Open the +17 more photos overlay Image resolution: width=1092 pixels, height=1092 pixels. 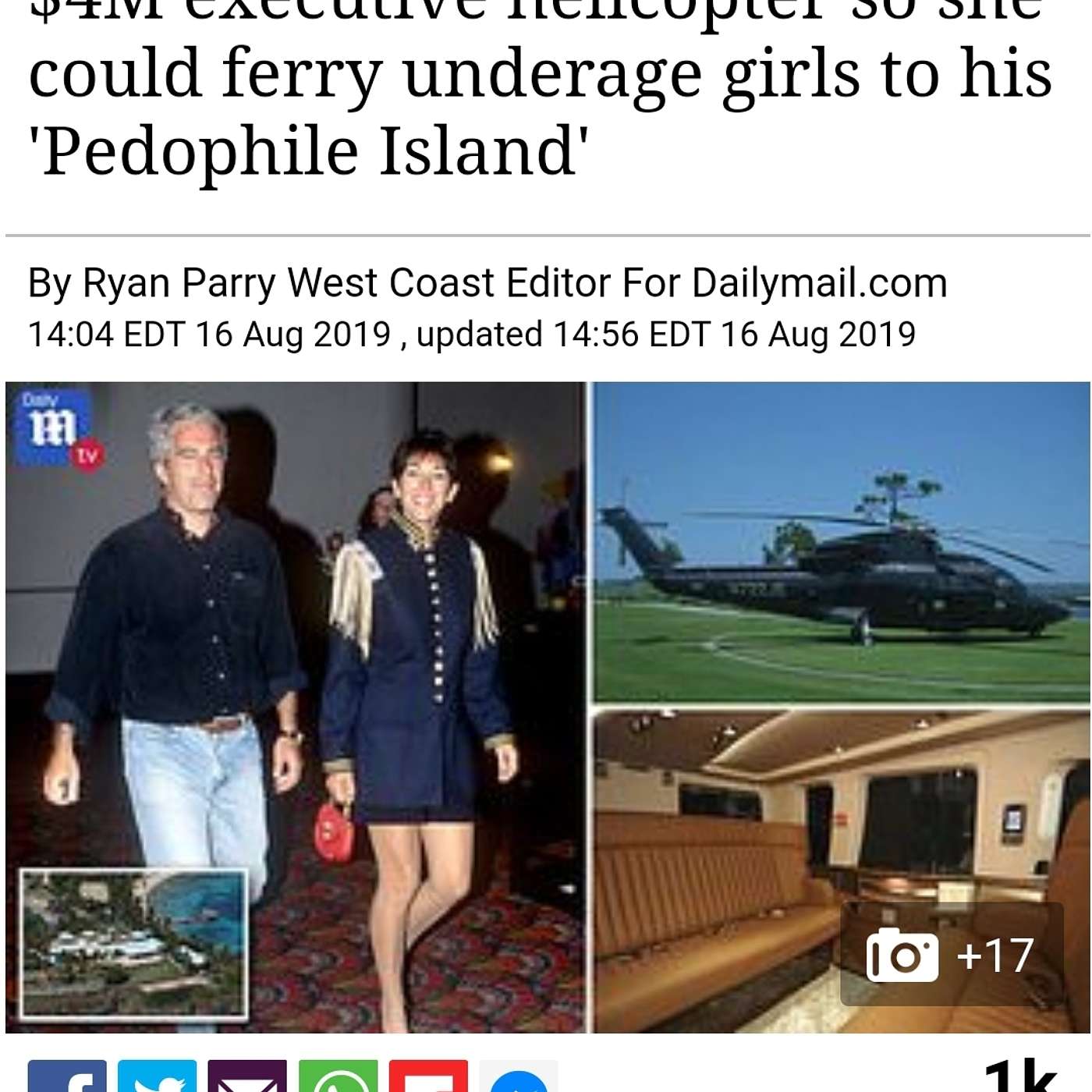(x=952, y=954)
